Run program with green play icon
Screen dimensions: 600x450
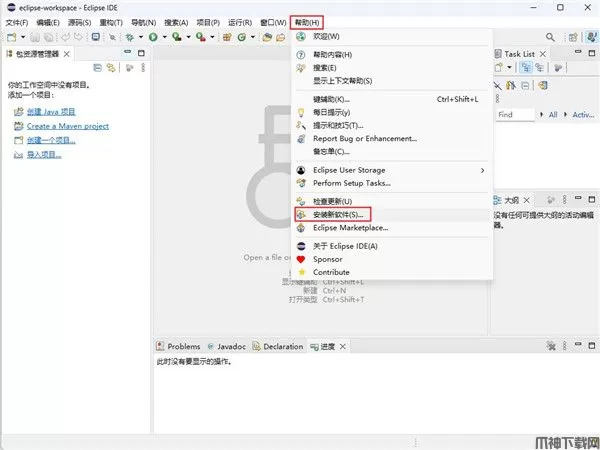point(153,37)
